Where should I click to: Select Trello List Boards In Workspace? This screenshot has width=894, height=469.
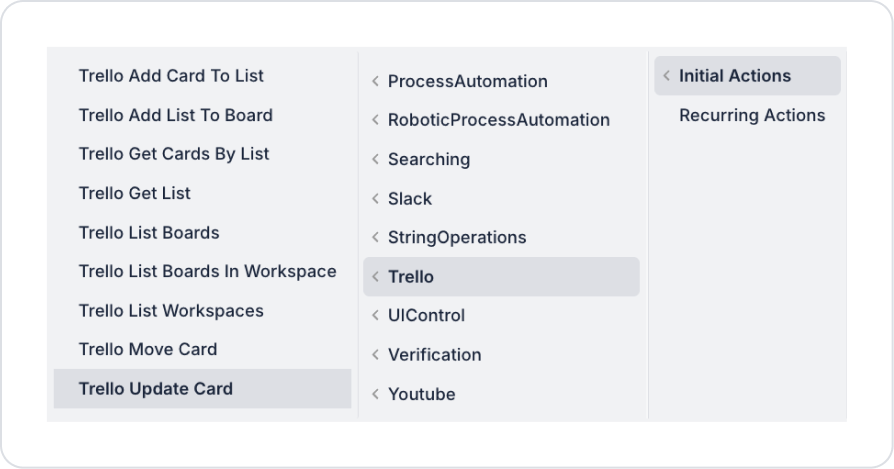point(207,271)
